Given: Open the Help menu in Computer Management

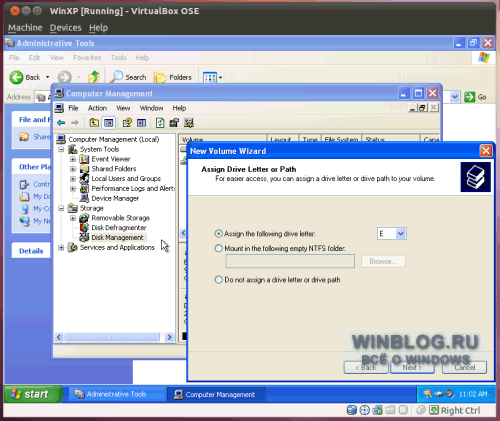Looking at the screenshot, I should tap(179, 108).
